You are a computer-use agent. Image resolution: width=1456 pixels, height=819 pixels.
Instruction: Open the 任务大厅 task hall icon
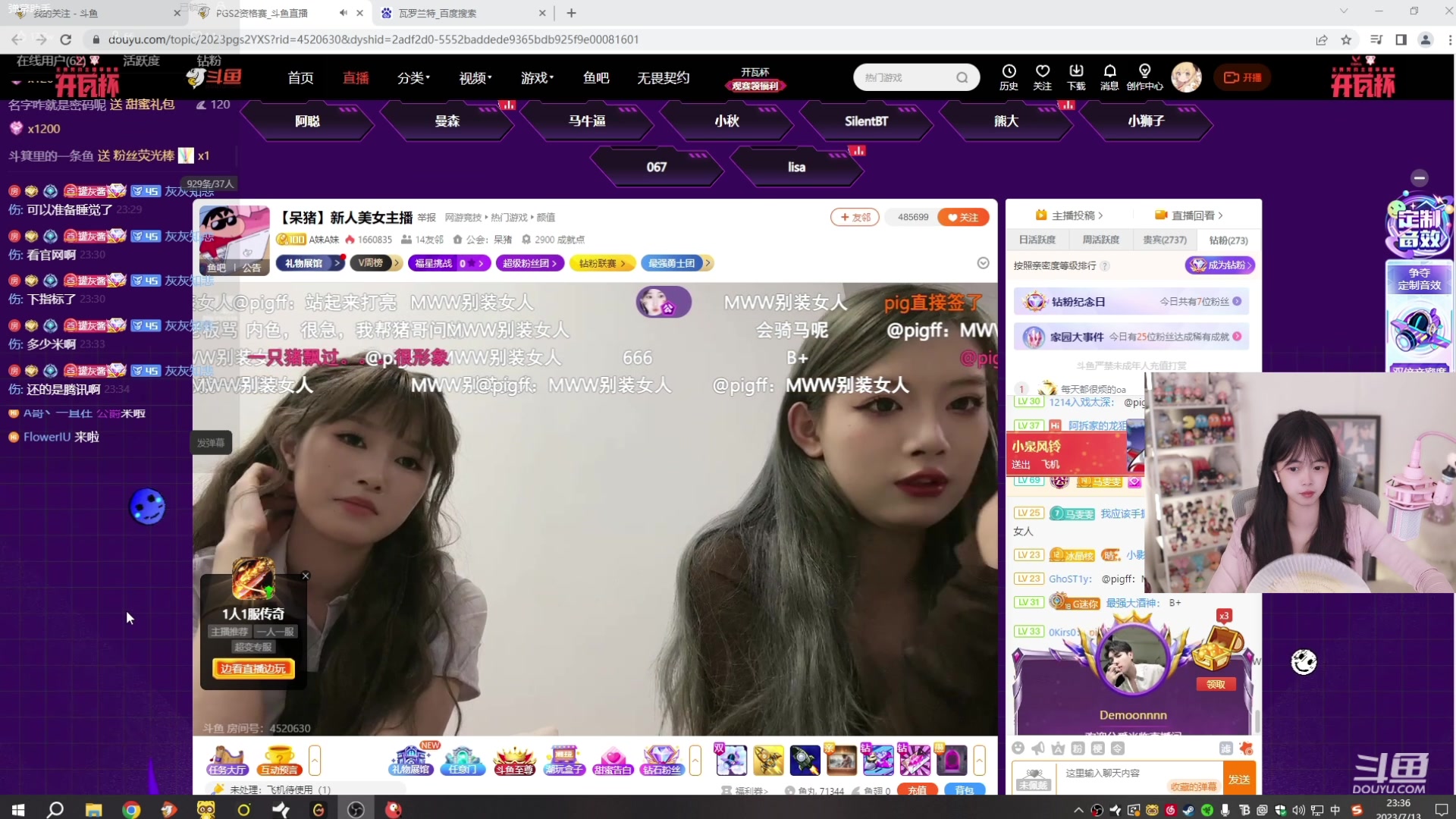[x=227, y=760]
